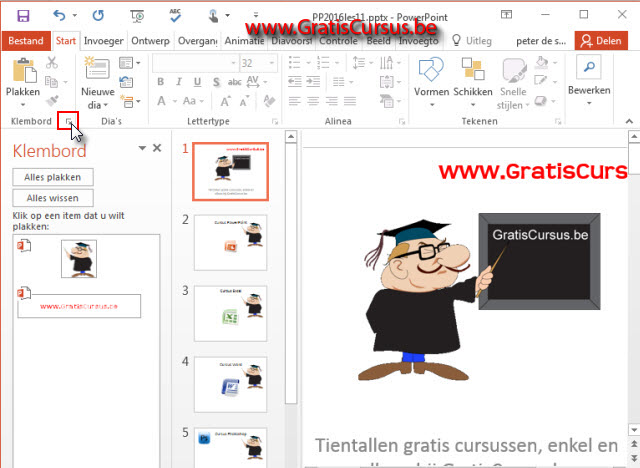
Task: Click the Copy icon in Klembord group
Action: 51,82
